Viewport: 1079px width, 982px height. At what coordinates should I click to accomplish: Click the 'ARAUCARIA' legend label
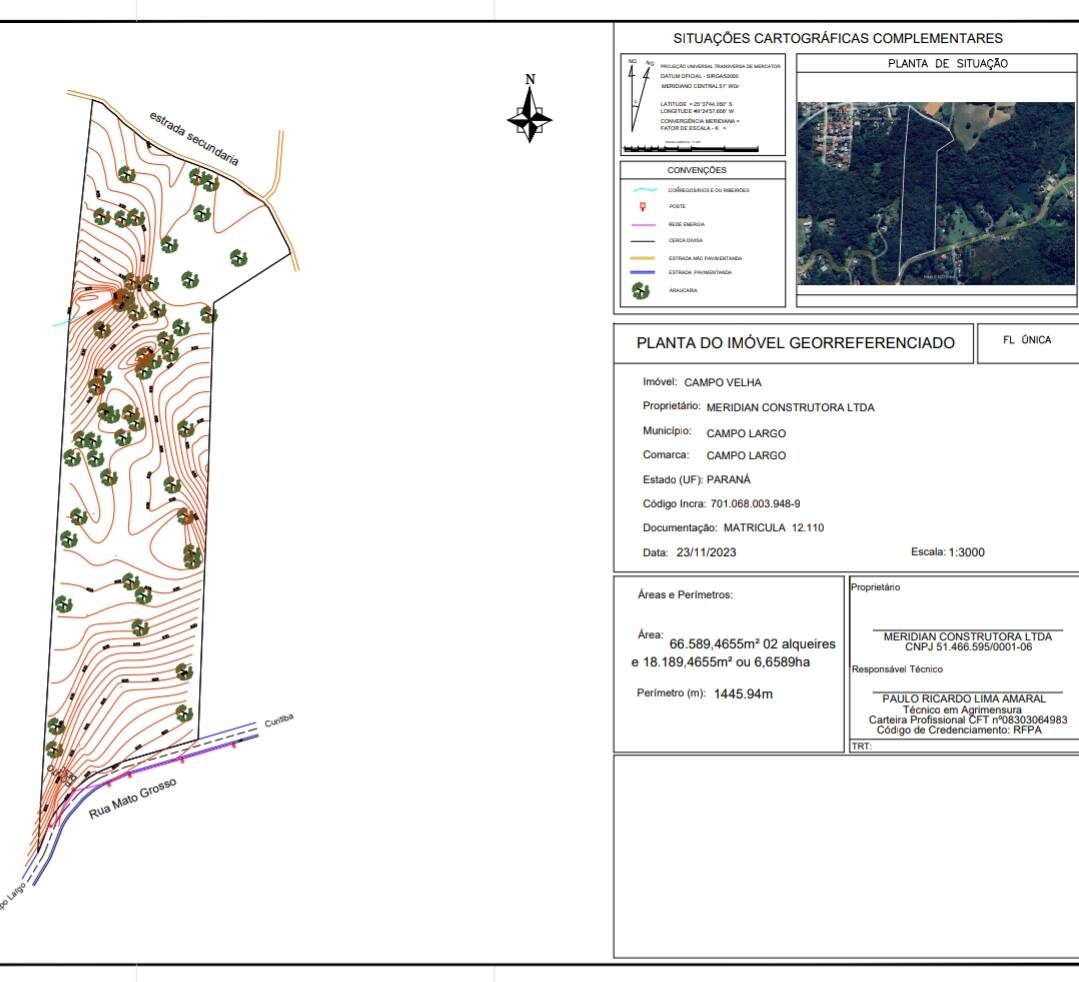[x=683, y=290]
